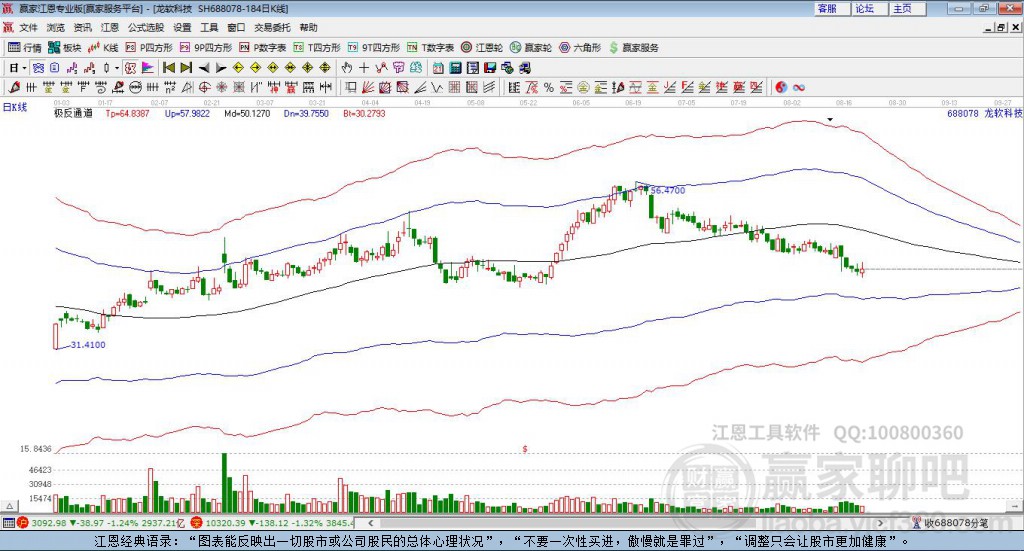Open the 六角形 hexagon tool

(x=580, y=48)
